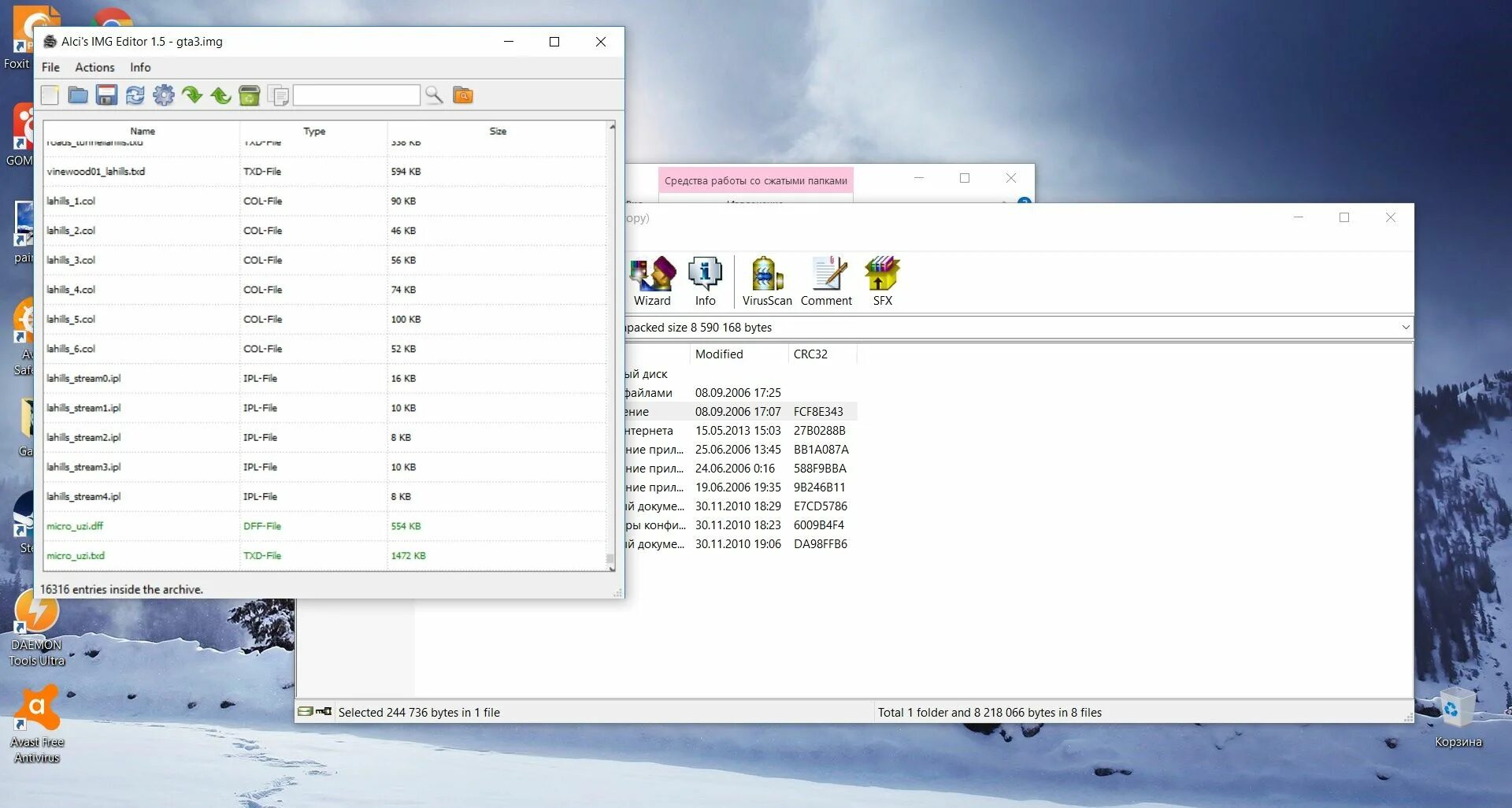Click the scroll up arrow in IMG list

[x=612, y=127]
